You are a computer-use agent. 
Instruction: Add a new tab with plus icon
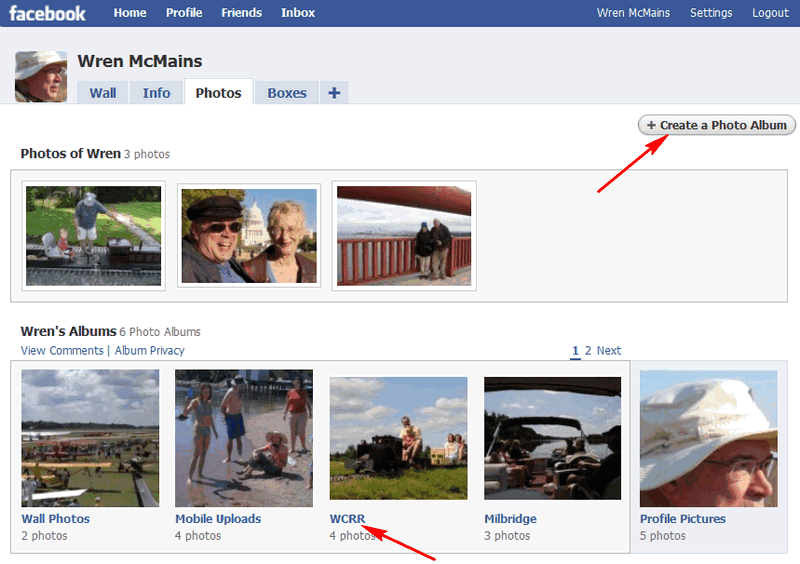[x=334, y=93]
